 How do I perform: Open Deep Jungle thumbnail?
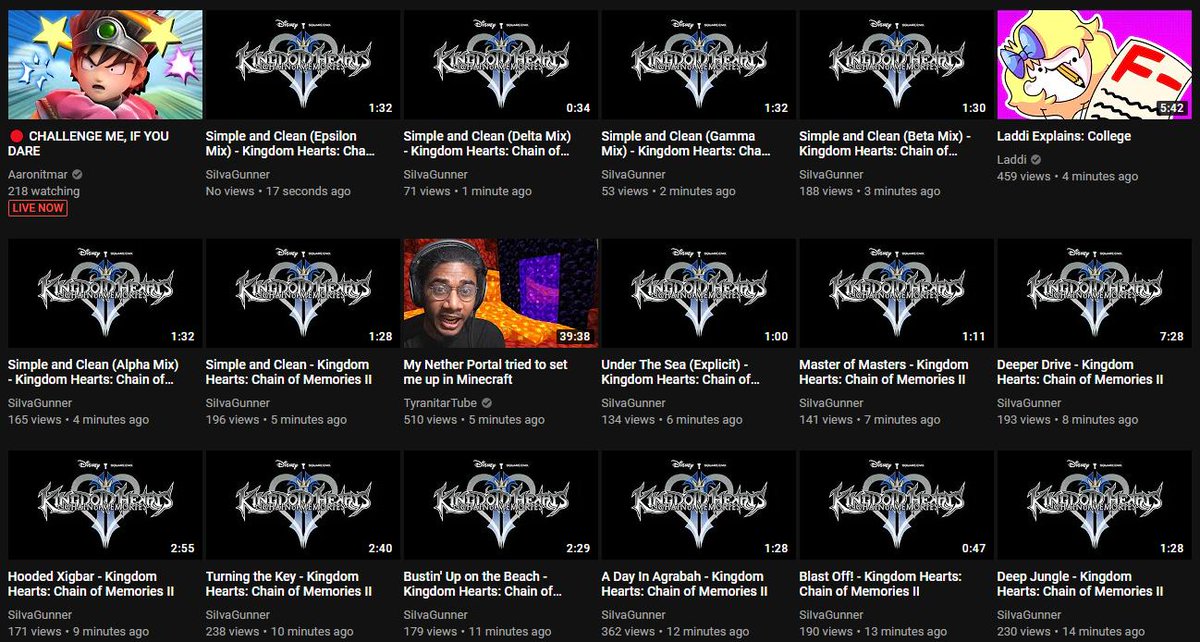point(1094,505)
